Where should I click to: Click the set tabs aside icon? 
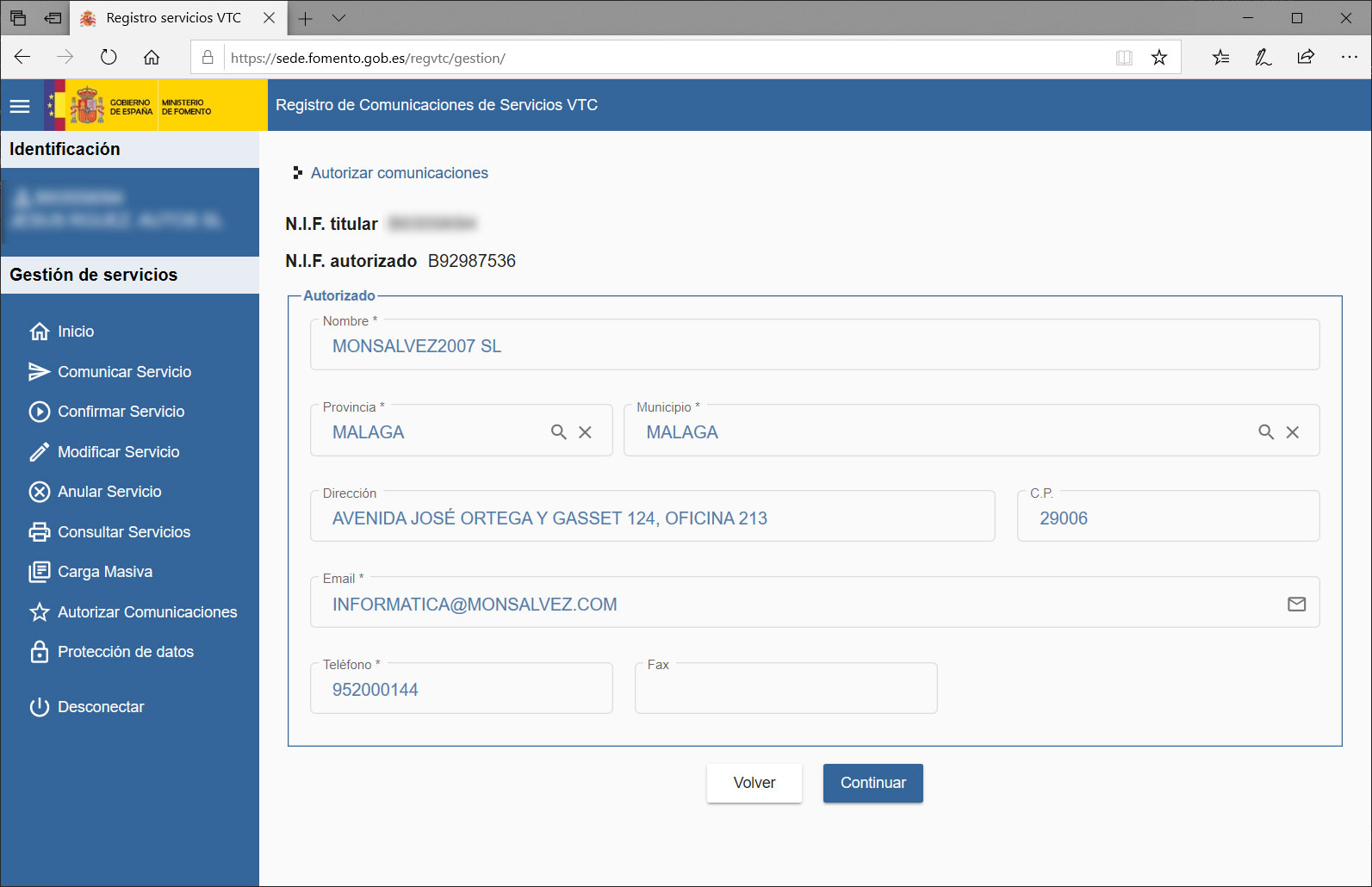tap(53, 18)
